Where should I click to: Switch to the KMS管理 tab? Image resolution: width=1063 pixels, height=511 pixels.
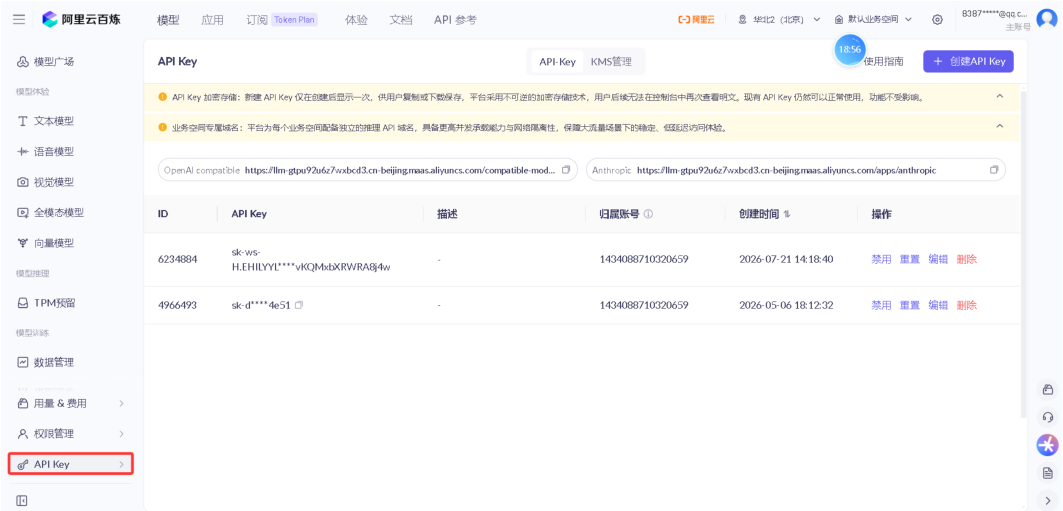[611, 62]
